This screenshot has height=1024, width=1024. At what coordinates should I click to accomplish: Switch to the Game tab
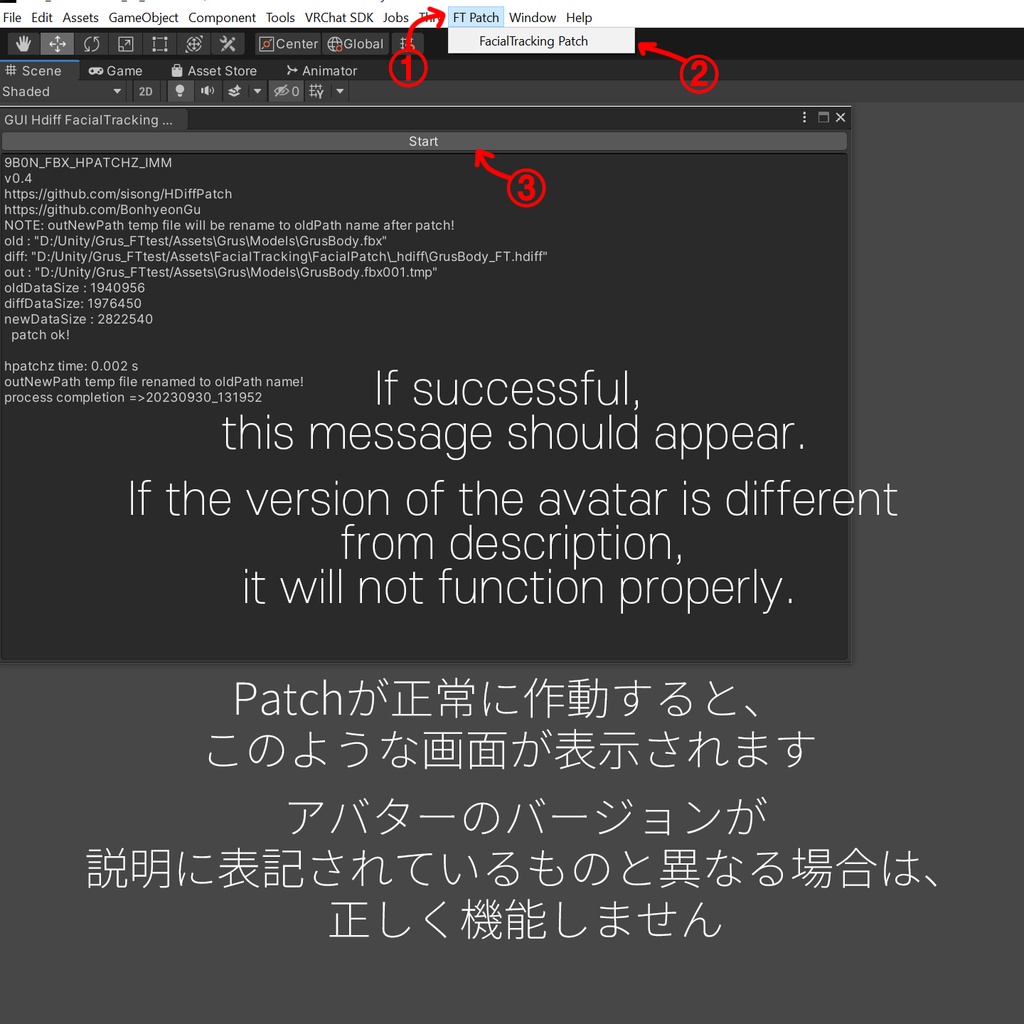coord(115,70)
